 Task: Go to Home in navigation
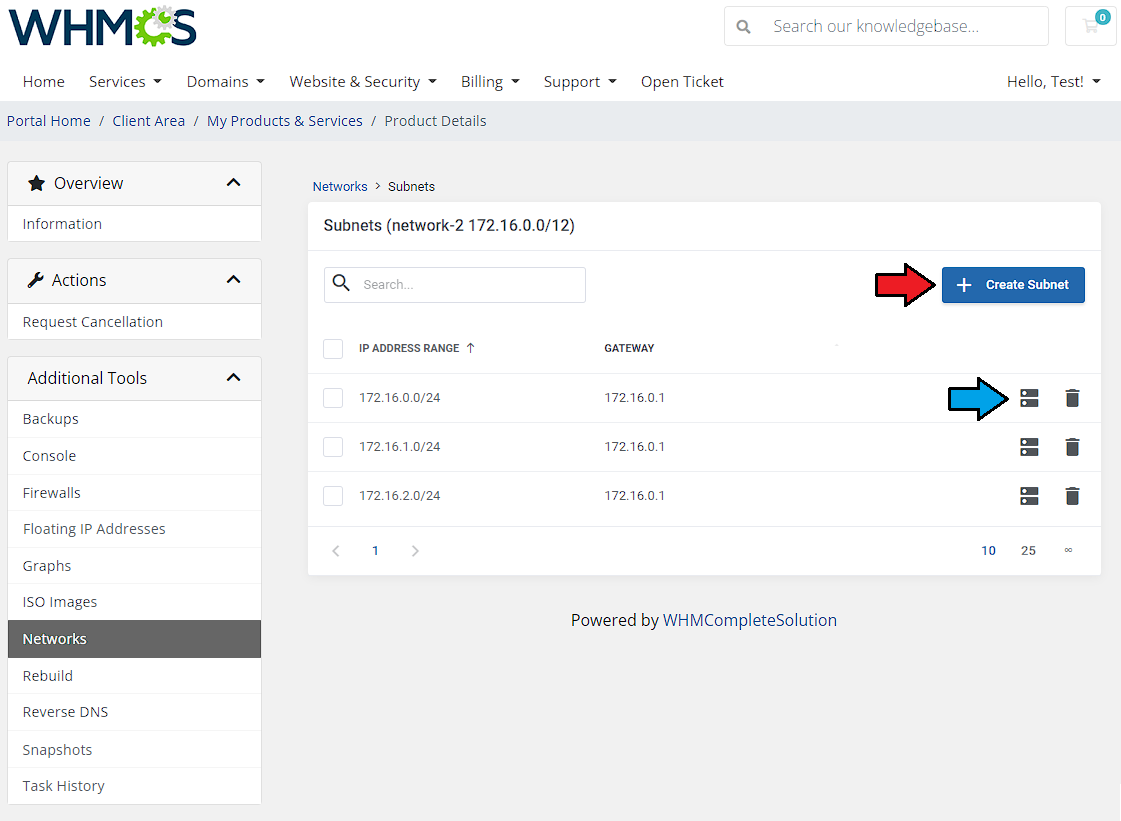[x=44, y=82]
